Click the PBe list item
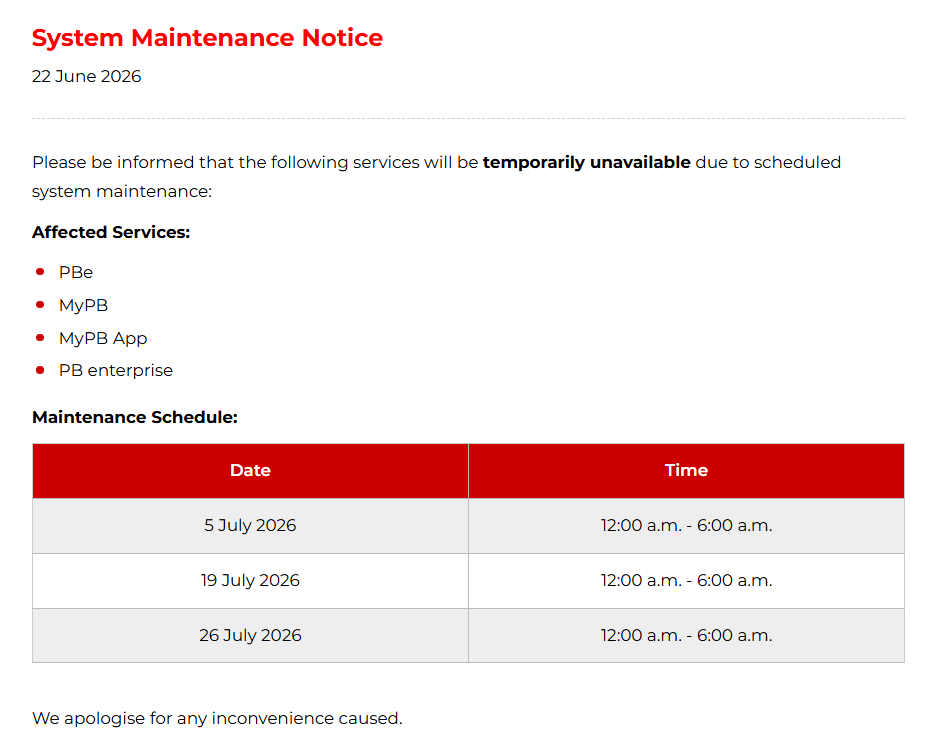The image size is (937, 747). [x=76, y=273]
